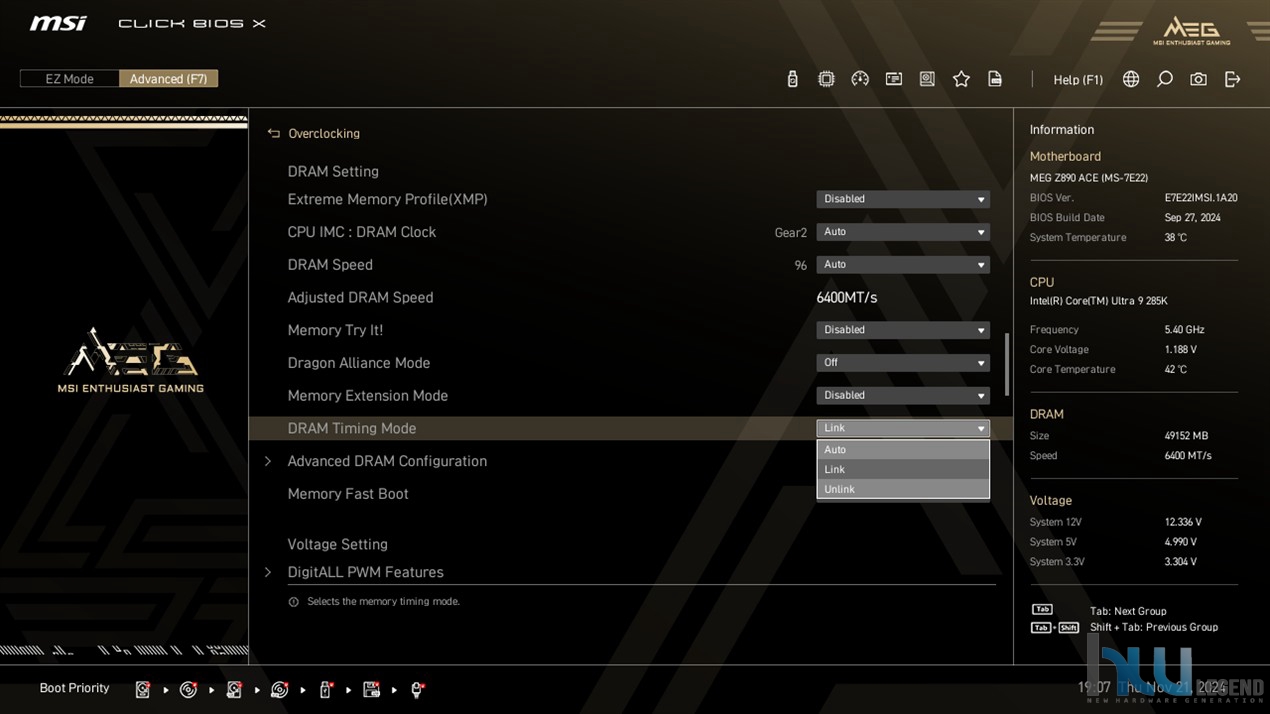Click the BIOS version E7E22IMSI.1A20 text
This screenshot has height=714, width=1270.
click(1201, 198)
